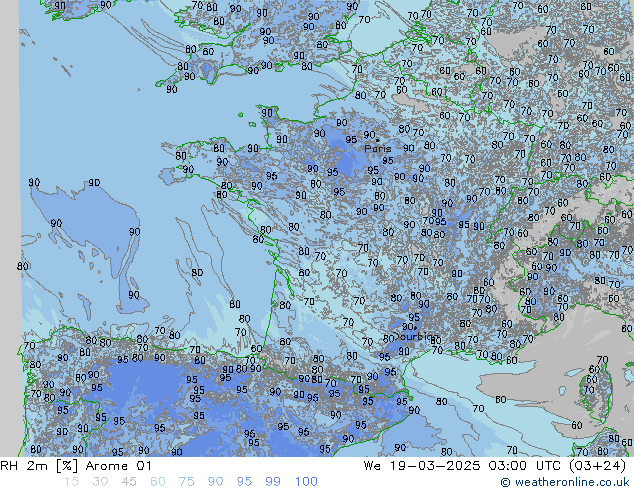Screen dimensions: 634x490
Task: Select legend value 30
Action: [100, 482]
